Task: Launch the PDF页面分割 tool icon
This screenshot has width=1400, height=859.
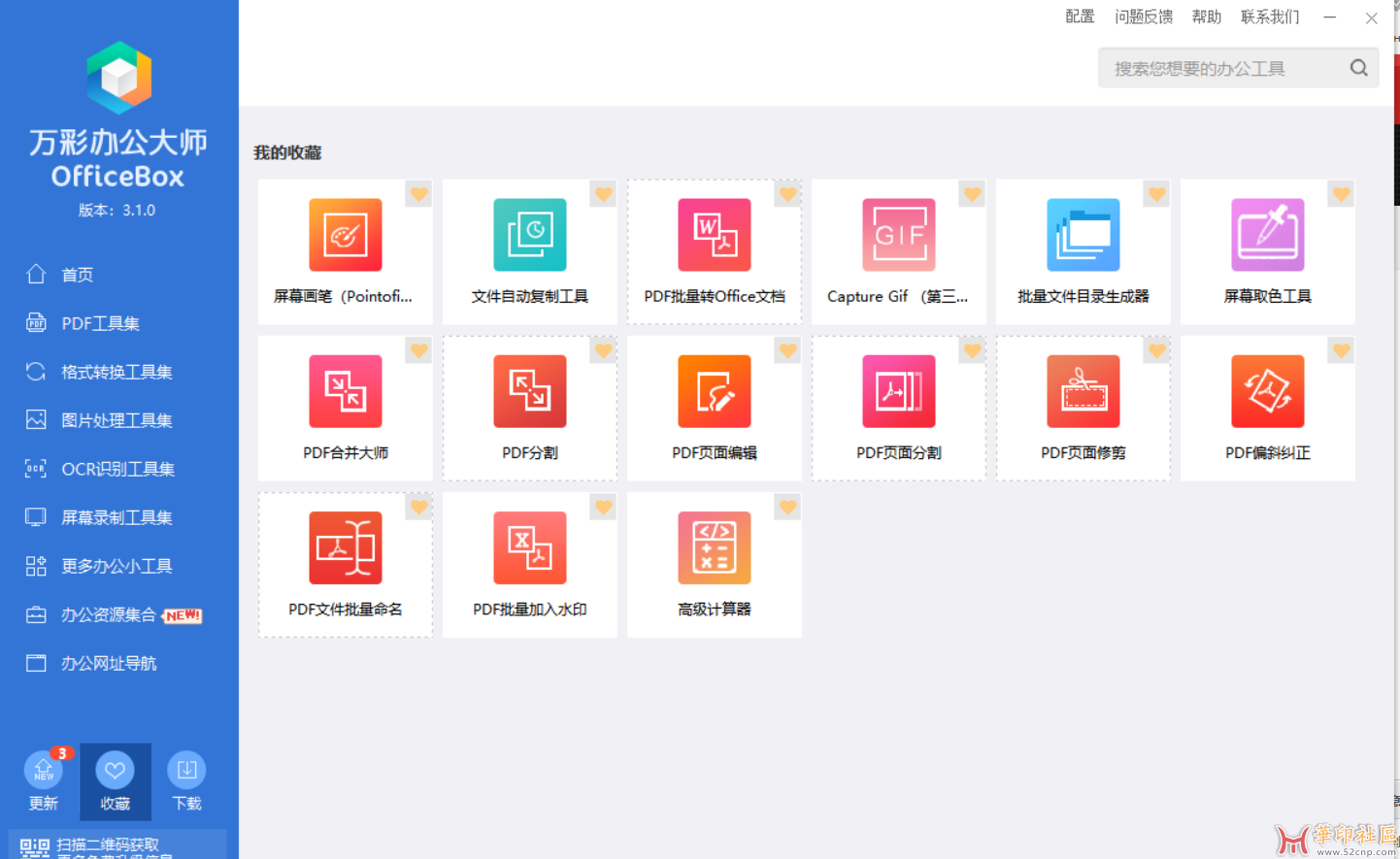Action: pyautogui.click(x=899, y=391)
